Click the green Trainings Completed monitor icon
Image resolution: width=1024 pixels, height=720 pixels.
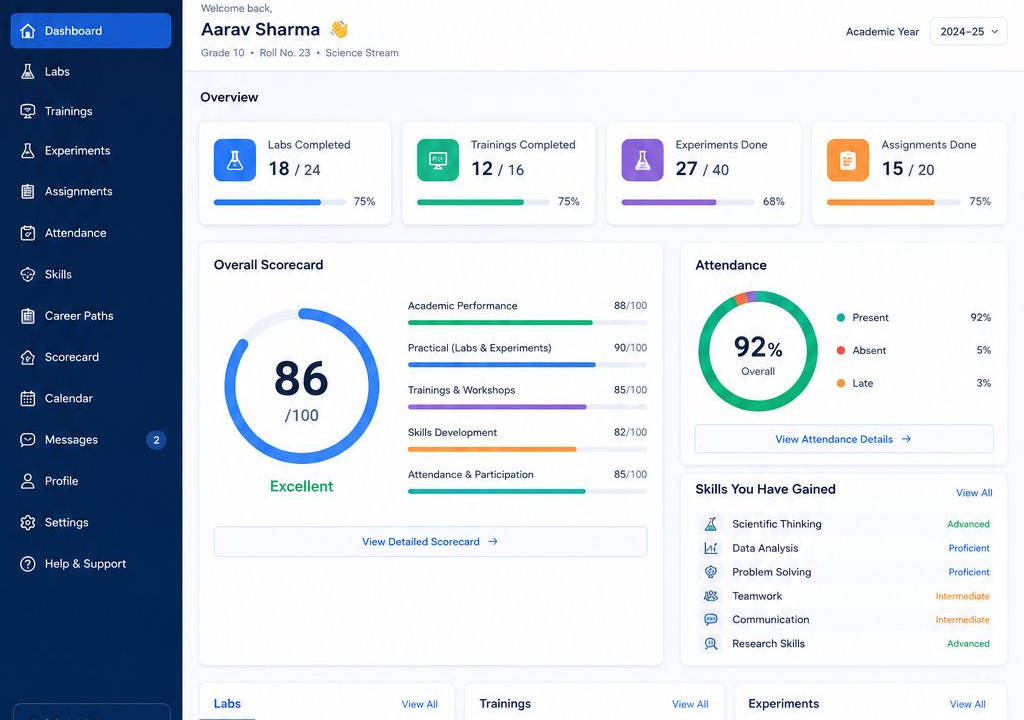[438, 160]
